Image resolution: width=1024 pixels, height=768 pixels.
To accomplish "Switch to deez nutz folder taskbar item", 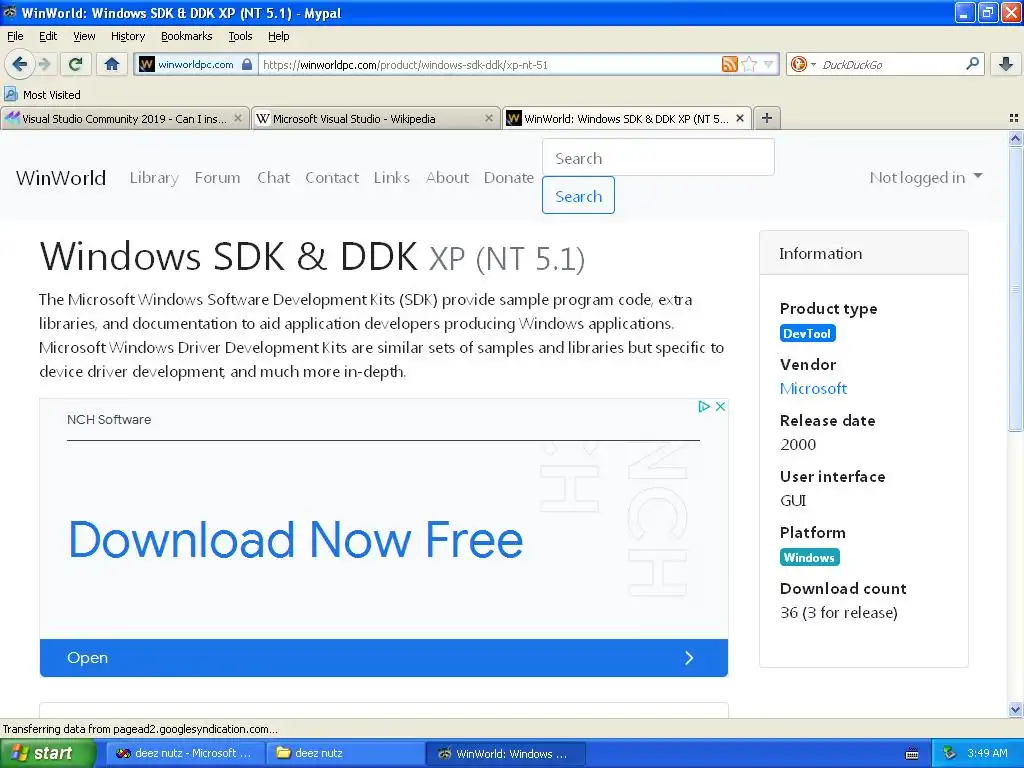I will coord(345,753).
